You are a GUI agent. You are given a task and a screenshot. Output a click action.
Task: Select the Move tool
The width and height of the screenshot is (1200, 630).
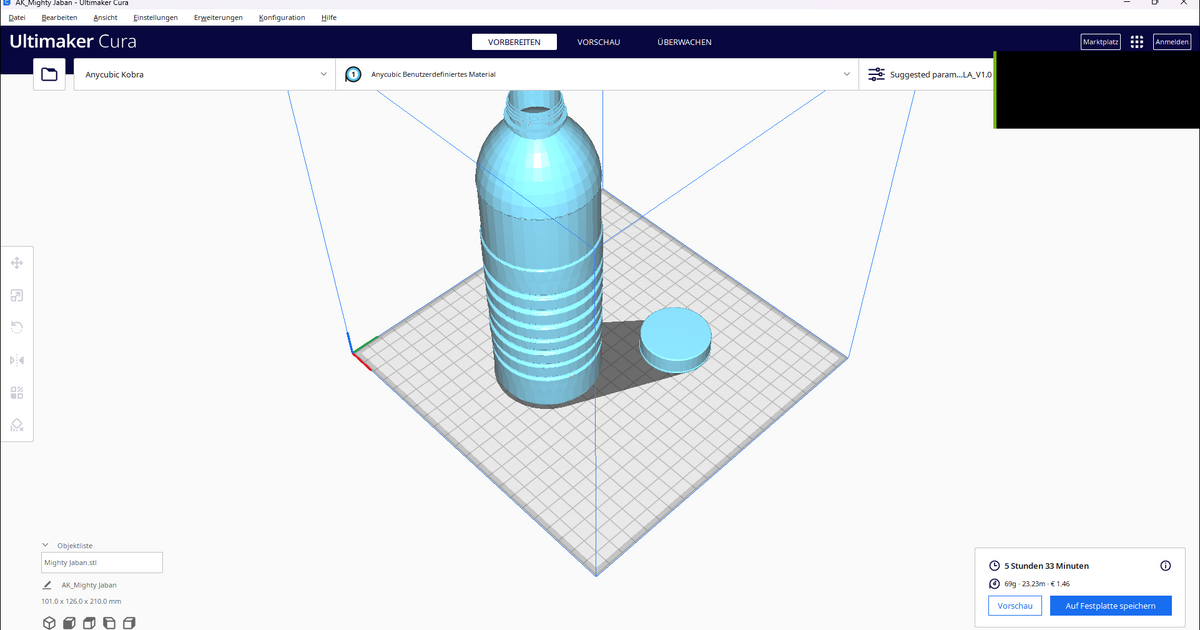pos(16,262)
